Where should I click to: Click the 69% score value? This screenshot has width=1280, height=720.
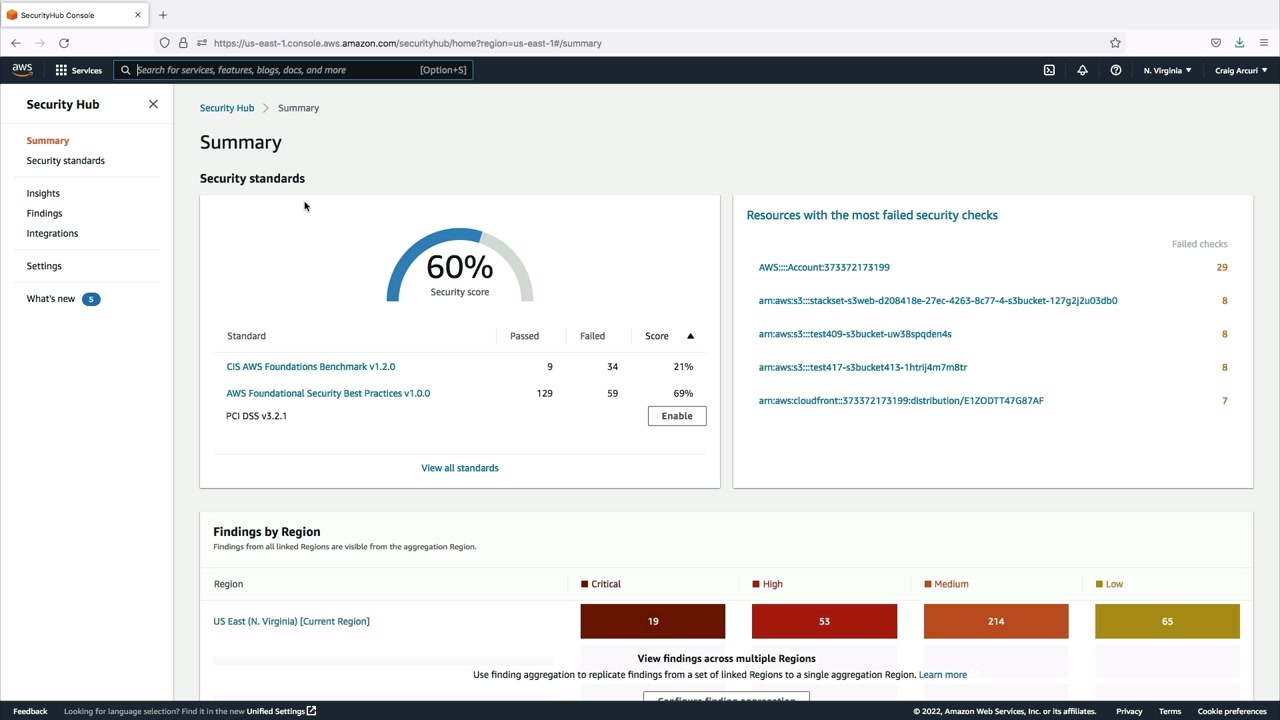(x=683, y=393)
